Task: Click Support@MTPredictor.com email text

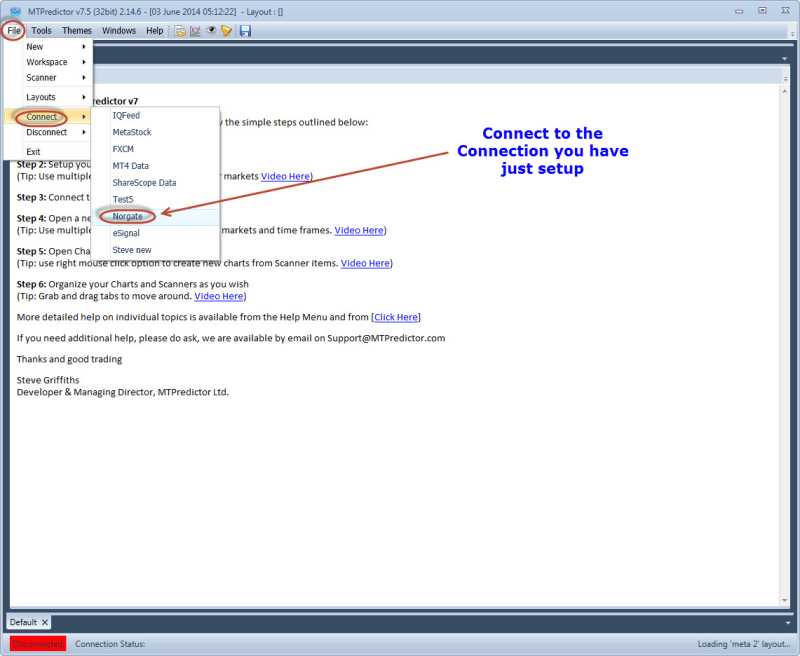Action: point(386,338)
